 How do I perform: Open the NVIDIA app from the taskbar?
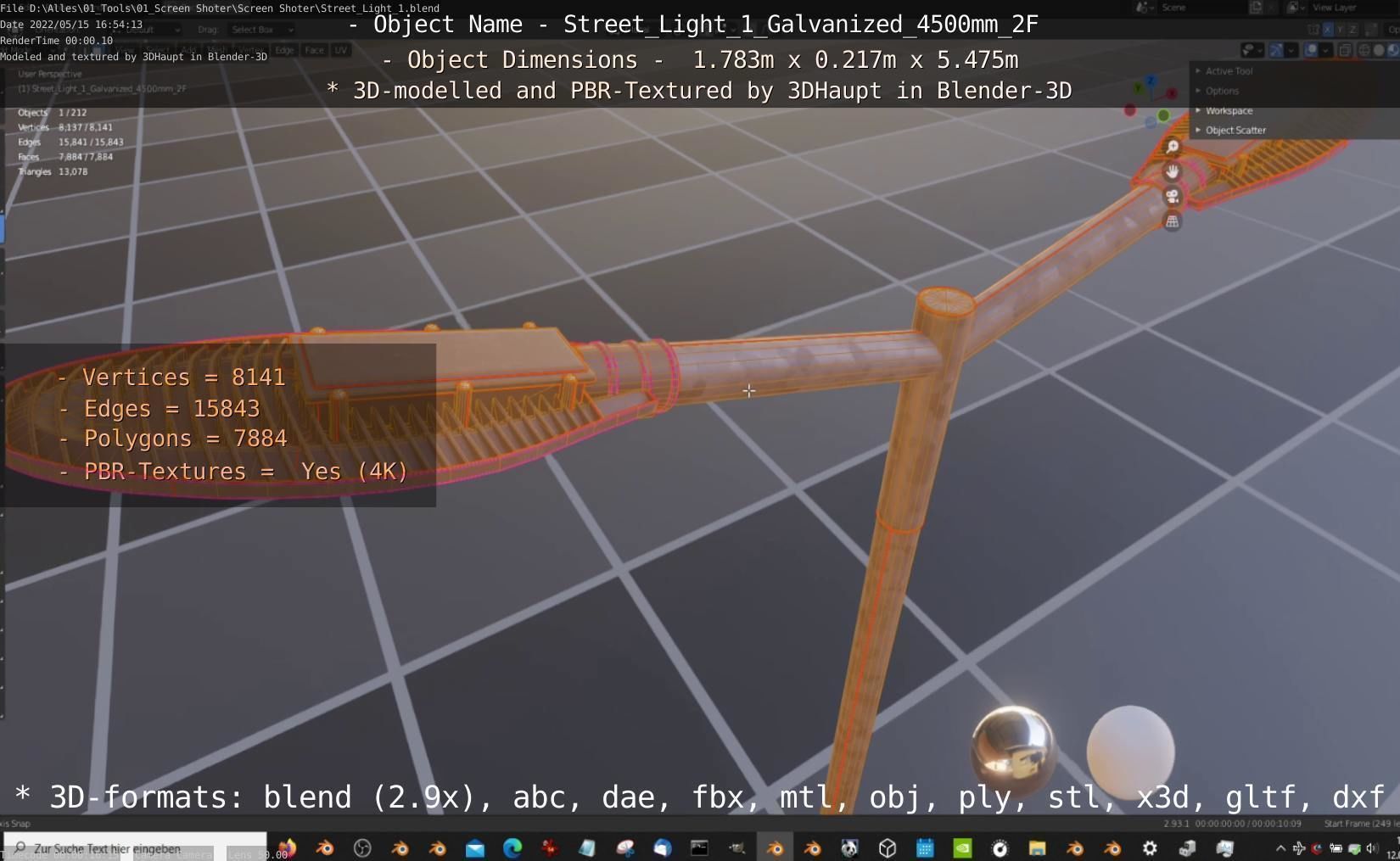[962, 847]
